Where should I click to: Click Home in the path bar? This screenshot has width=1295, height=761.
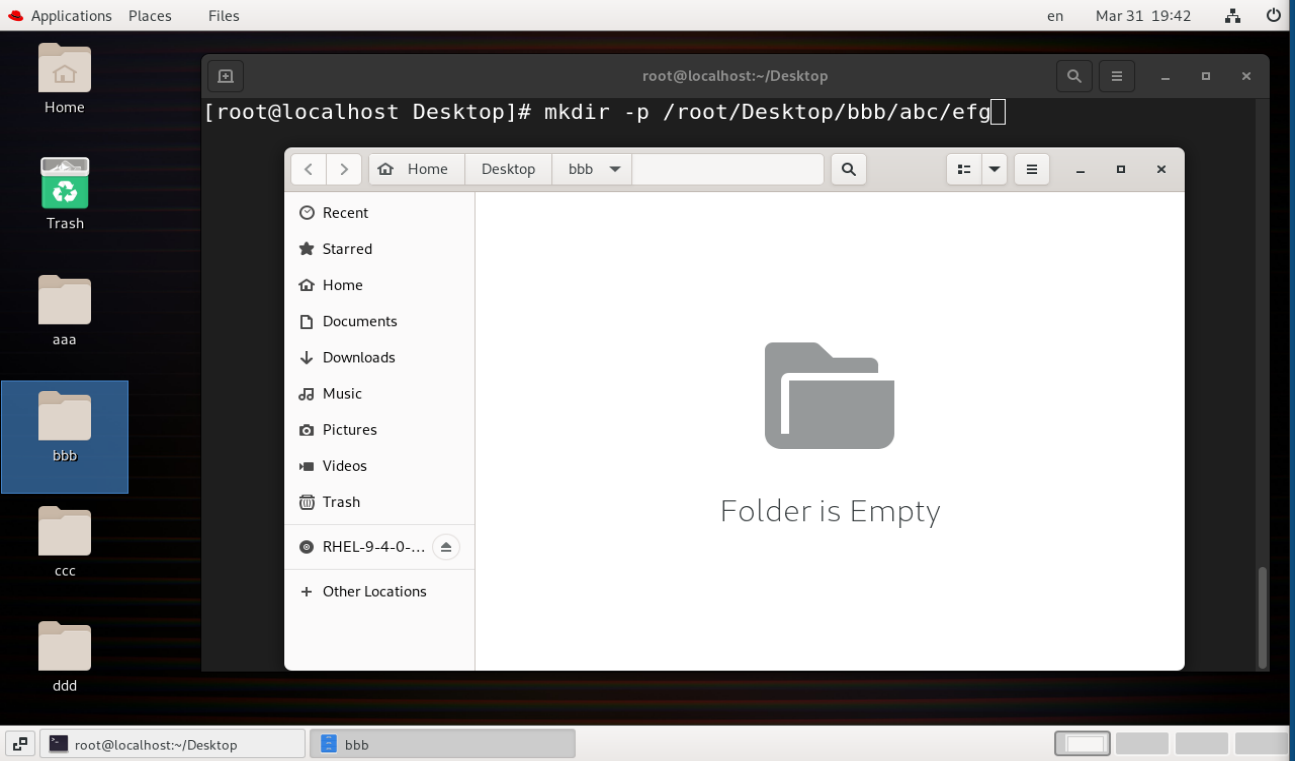[x=416, y=169]
